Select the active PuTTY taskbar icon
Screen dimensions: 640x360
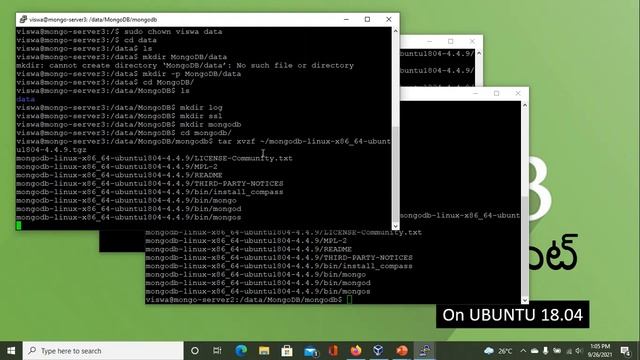425,351
